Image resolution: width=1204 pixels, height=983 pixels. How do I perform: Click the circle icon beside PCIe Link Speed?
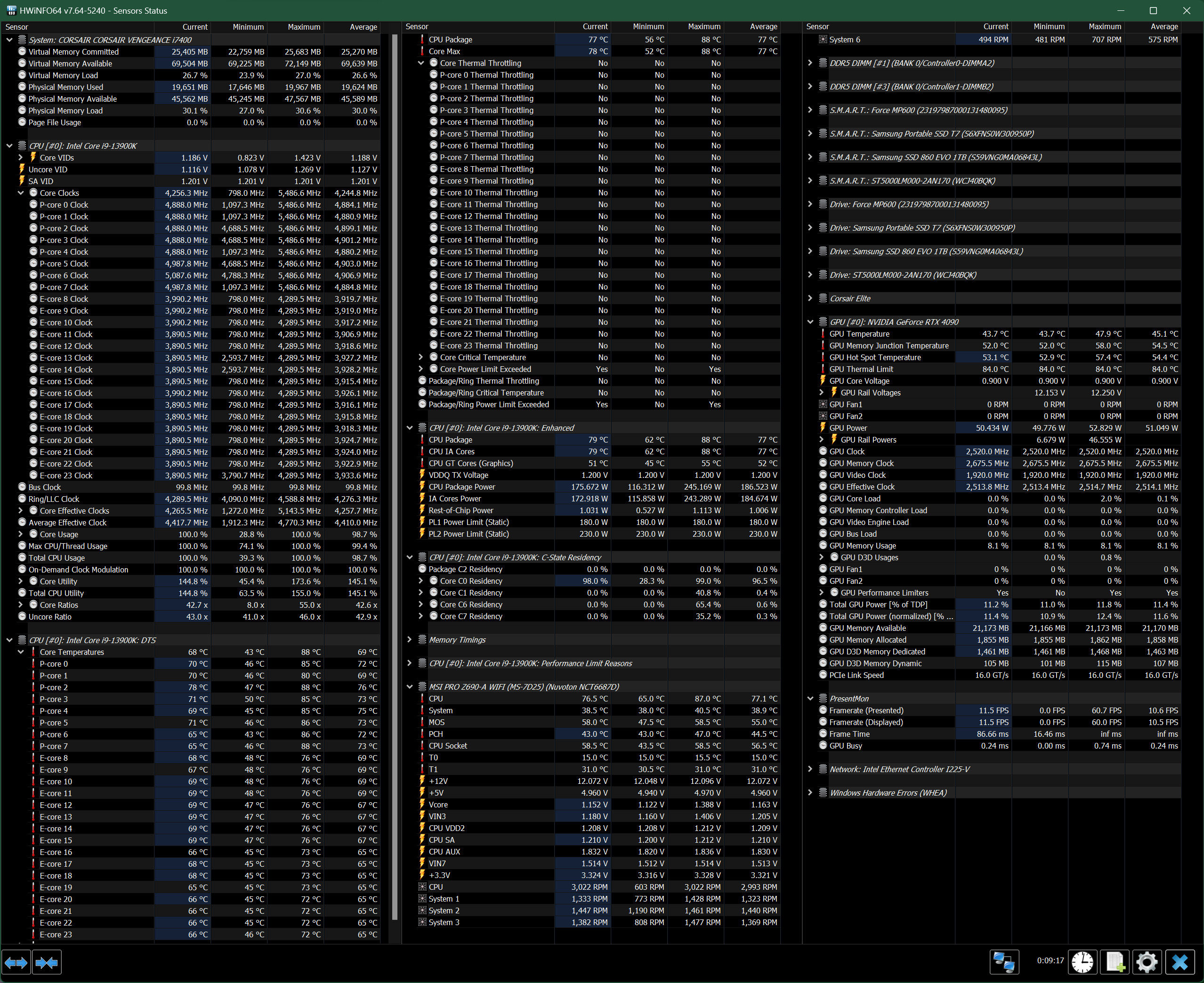pyautogui.click(x=823, y=675)
